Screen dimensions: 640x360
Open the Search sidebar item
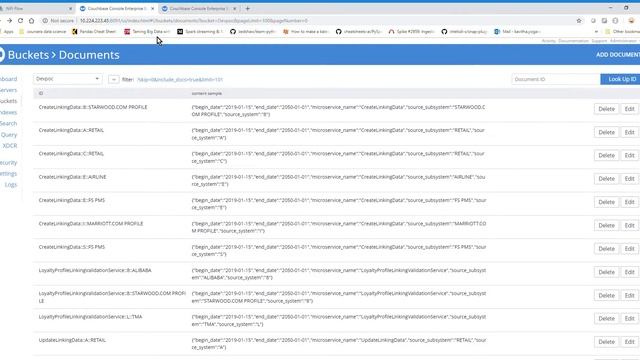(x=8, y=123)
